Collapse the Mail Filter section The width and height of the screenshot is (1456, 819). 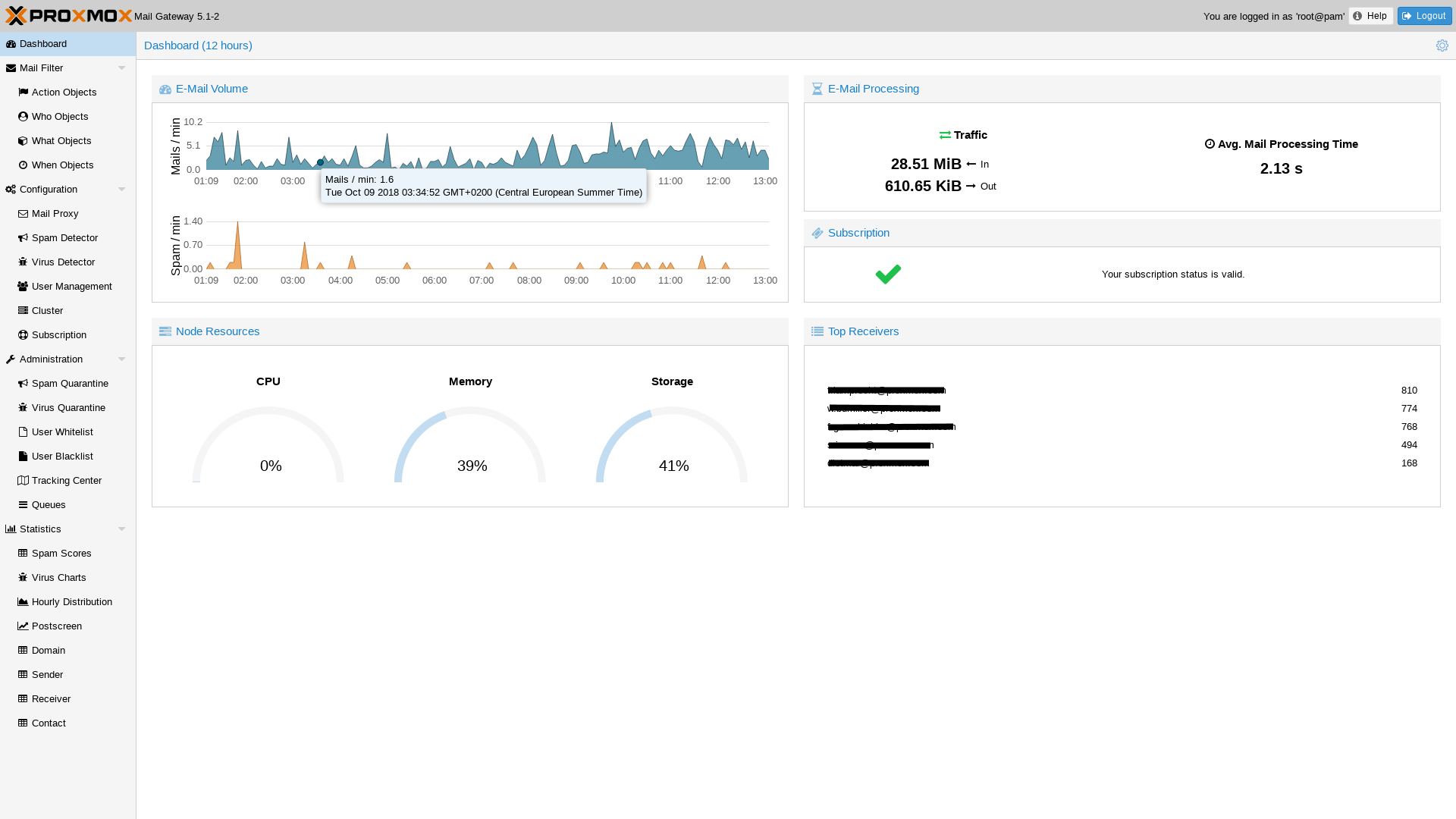click(121, 67)
